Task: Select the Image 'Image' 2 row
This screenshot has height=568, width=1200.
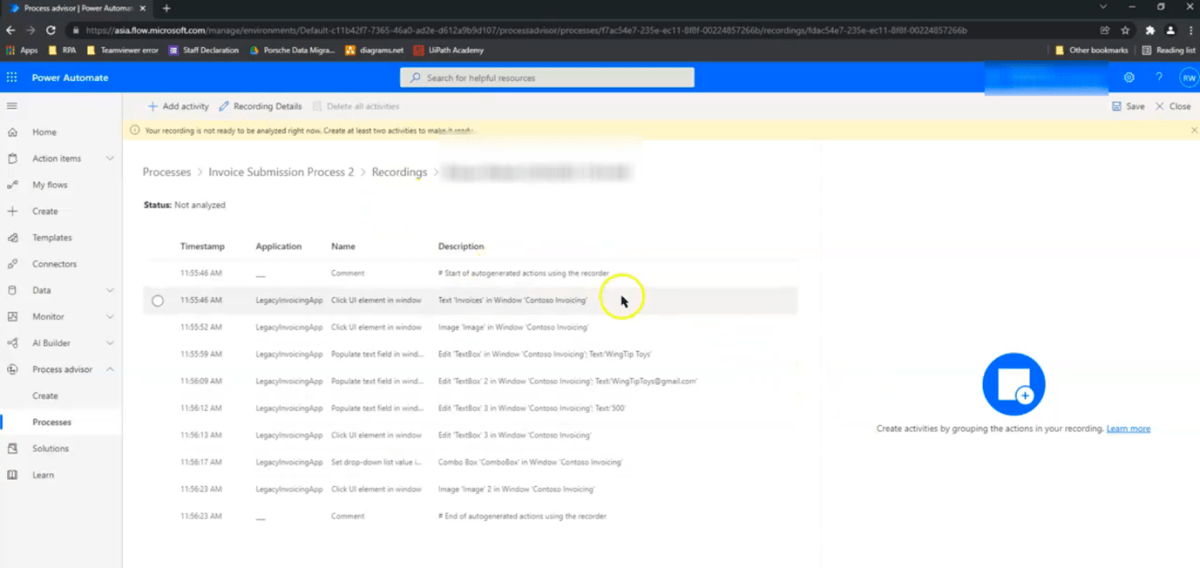Action: (x=470, y=489)
